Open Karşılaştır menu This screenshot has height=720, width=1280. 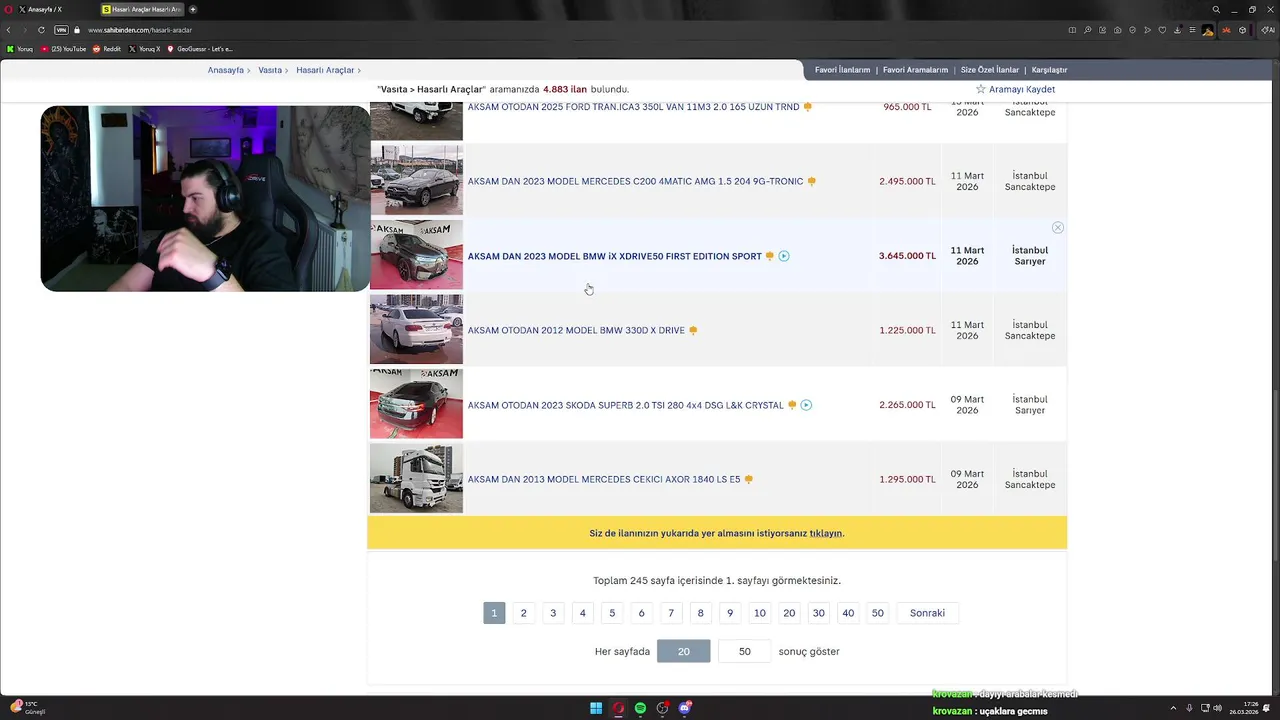tap(1049, 70)
